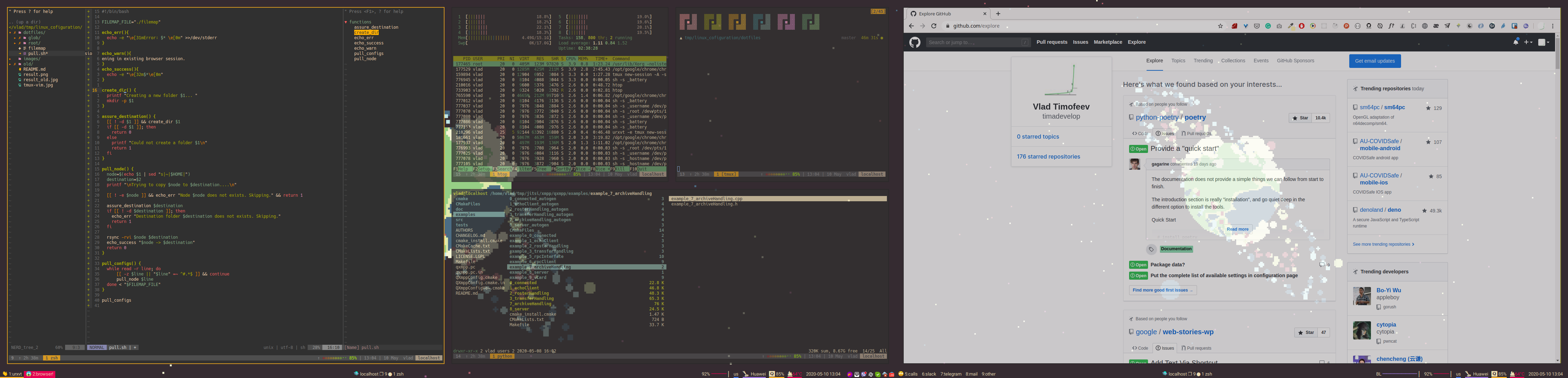Viewport: 1568px width, 378px height.
Task: Open Chrome's three-dot menu
Action: (x=1553, y=26)
